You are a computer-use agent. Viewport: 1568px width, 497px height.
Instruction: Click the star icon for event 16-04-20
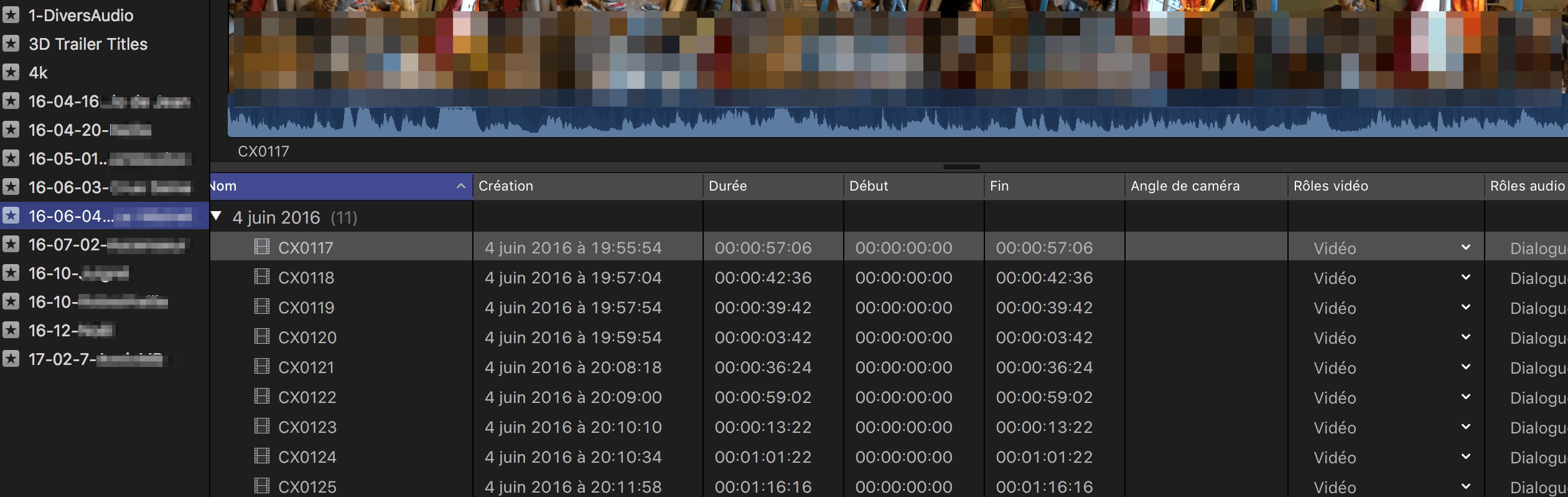coord(11,130)
